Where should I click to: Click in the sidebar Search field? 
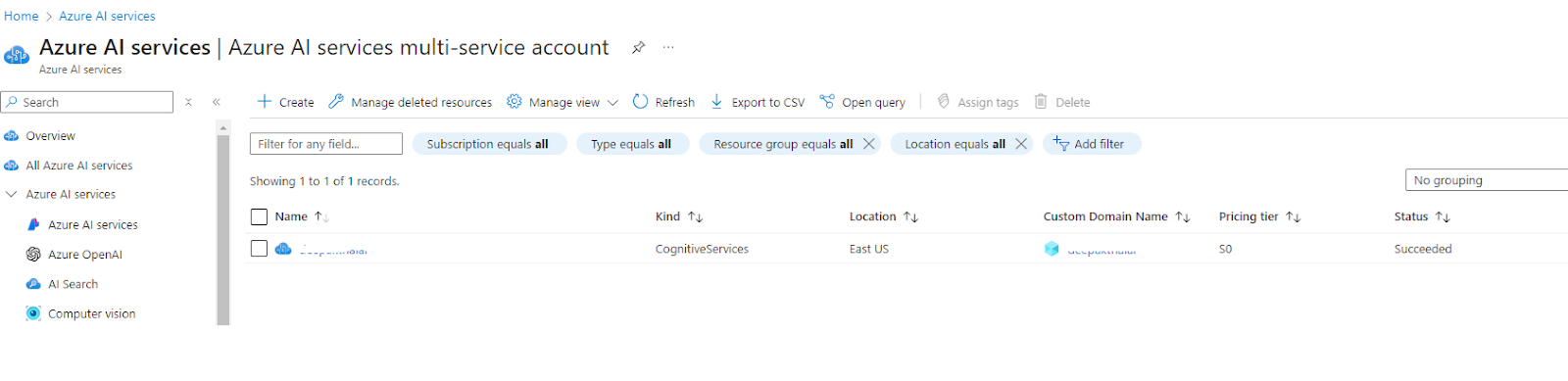tap(87, 102)
